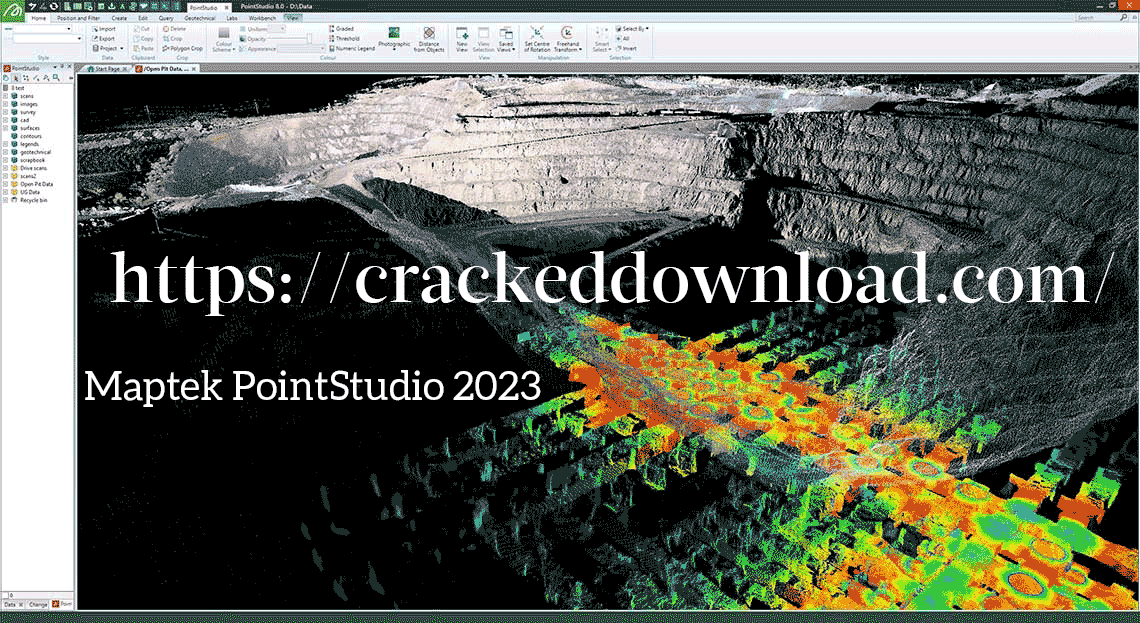Screen dimensions: 1140x623
Task: Select scans2 in the explorer tree
Action: pos(28,176)
